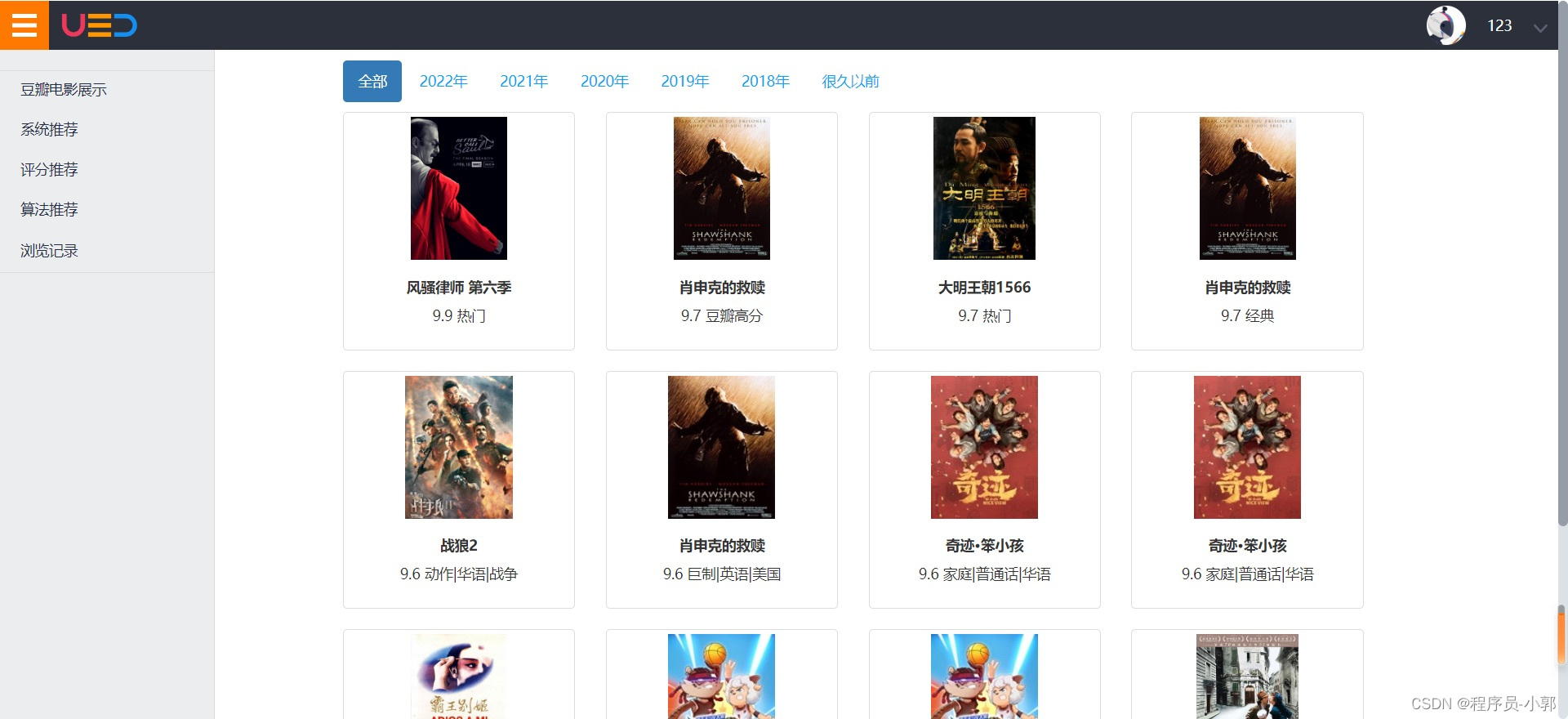
Task: Show movies from 2018年
Action: pyautogui.click(x=765, y=81)
